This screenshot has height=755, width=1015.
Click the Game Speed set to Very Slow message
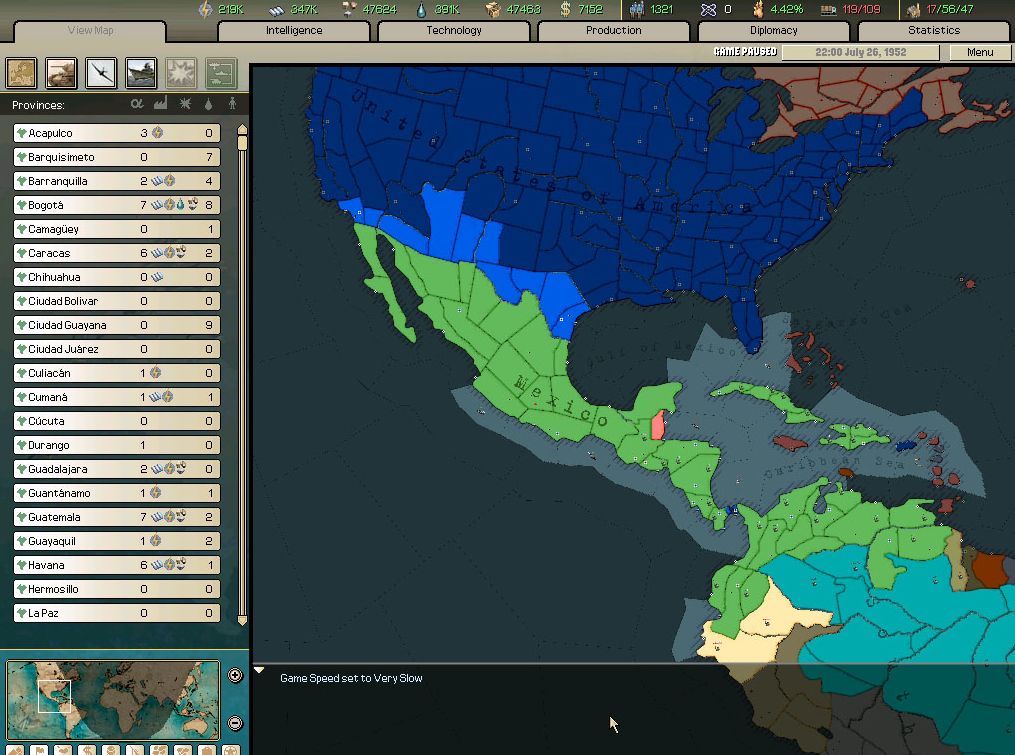coord(351,678)
